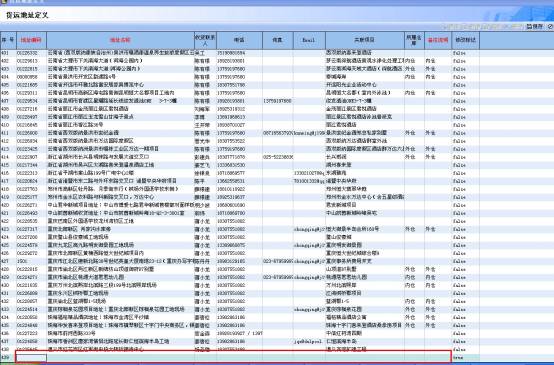Select row number 420
Image resolution: width=554 pixels, height=365 pixels.
(x=8, y=205)
